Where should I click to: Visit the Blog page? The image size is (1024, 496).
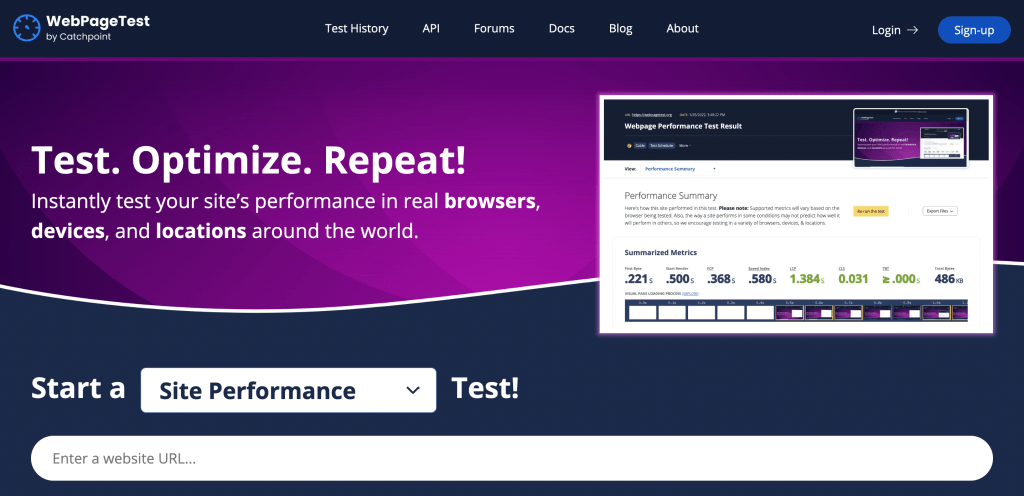coord(620,29)
